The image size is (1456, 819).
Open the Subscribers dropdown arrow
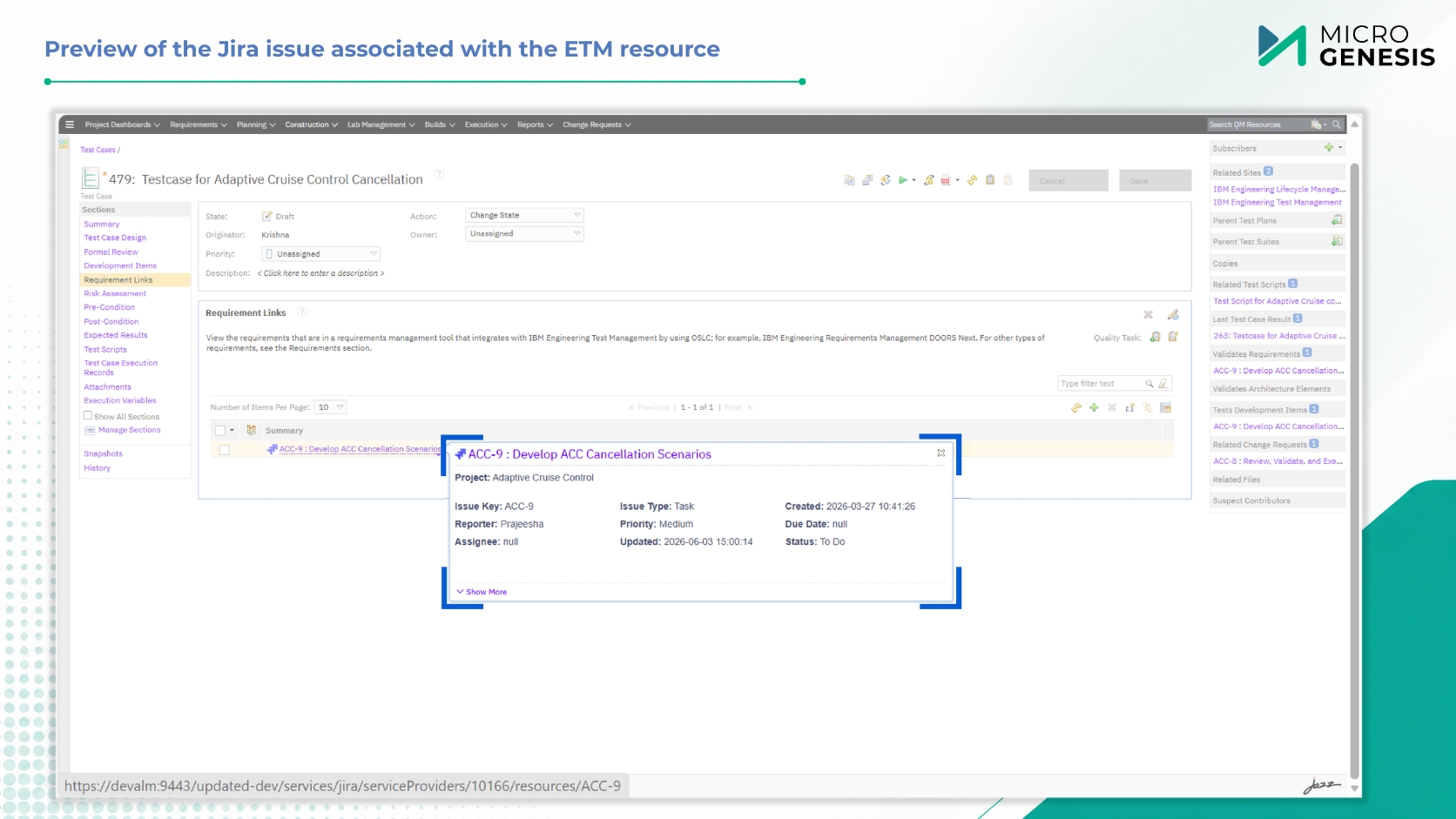[1340, 148]
